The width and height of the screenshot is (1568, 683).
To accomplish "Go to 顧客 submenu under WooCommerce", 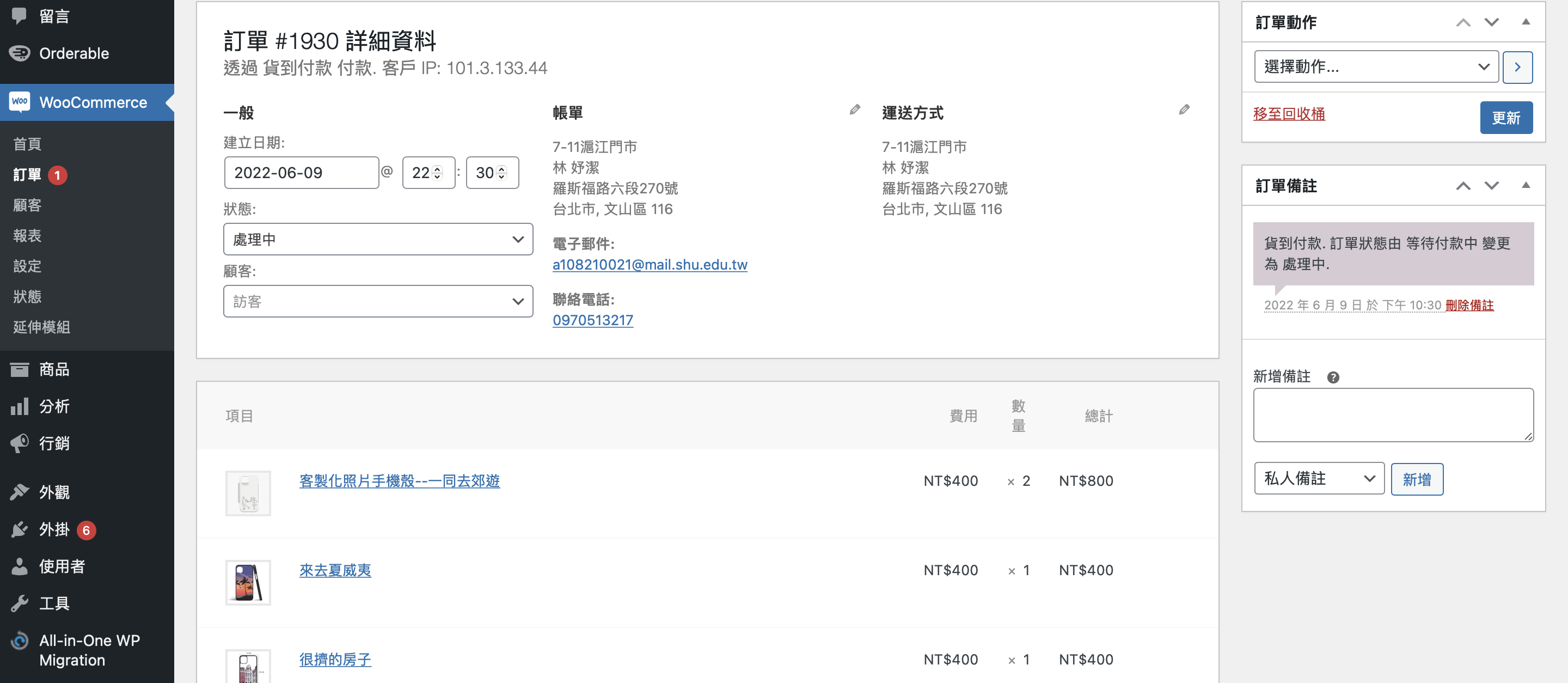I will pyautogui.click(x=27, y=205).
